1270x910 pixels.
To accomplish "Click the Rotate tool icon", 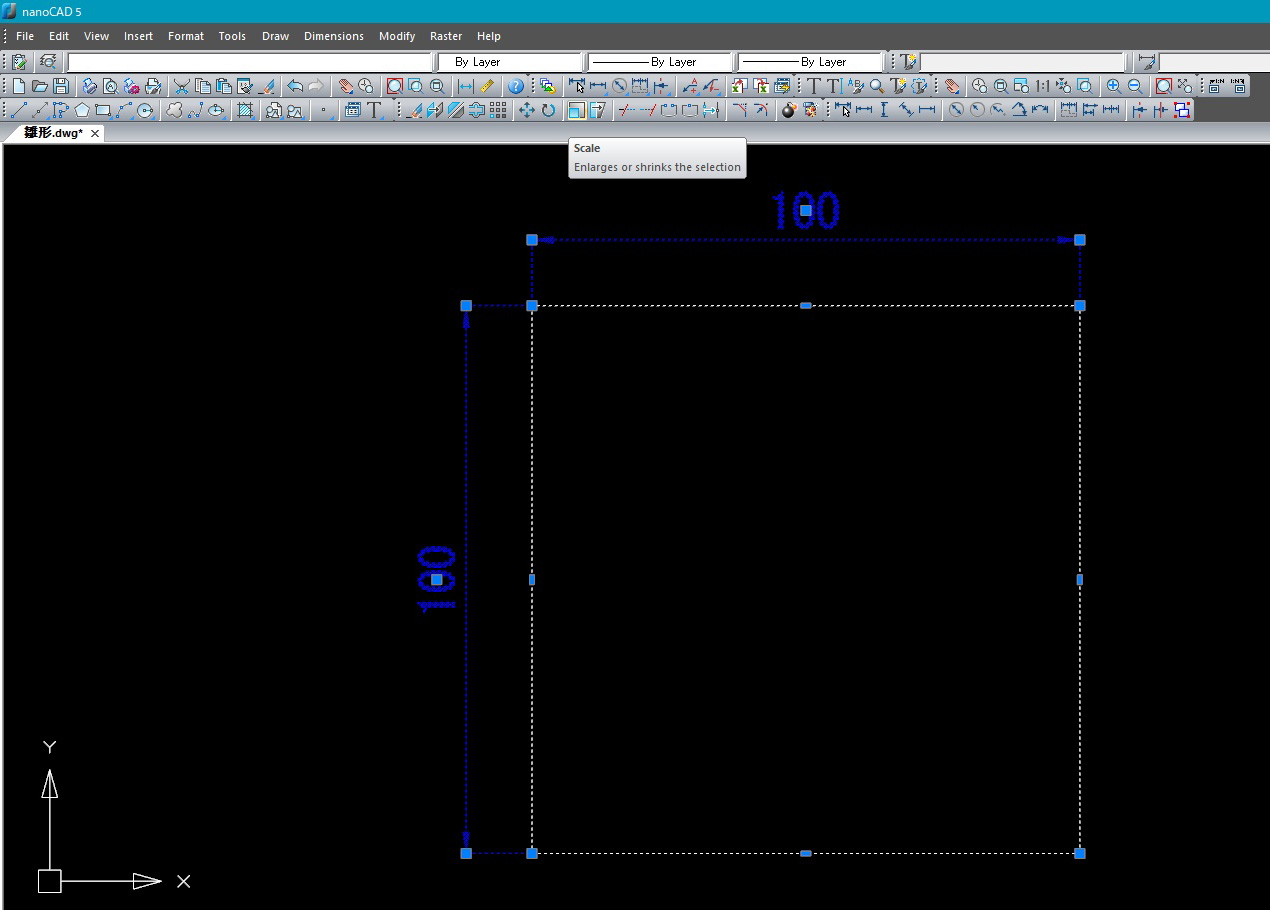I will [548, 110].
